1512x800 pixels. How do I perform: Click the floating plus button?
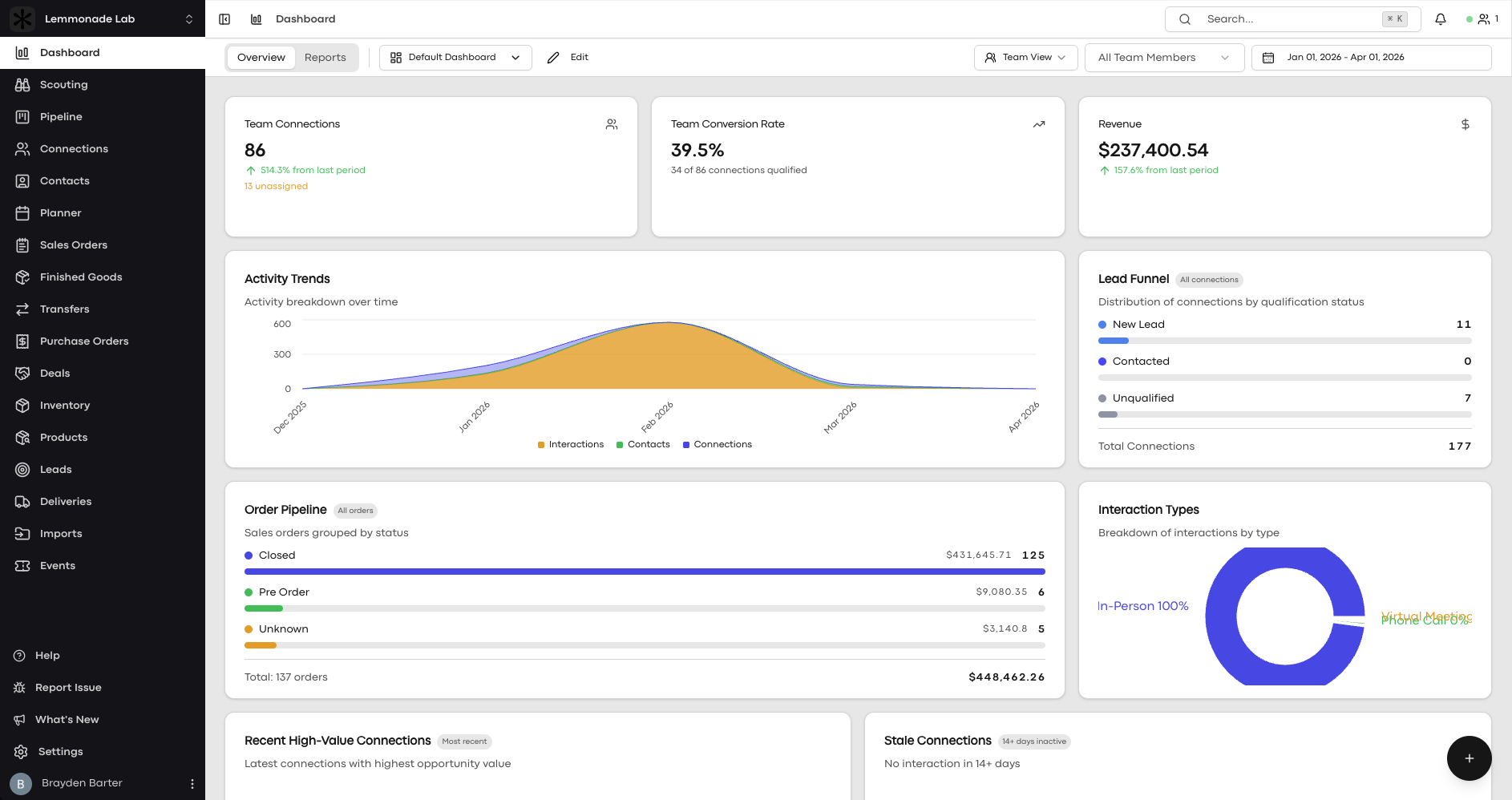tap(1469, 758)
